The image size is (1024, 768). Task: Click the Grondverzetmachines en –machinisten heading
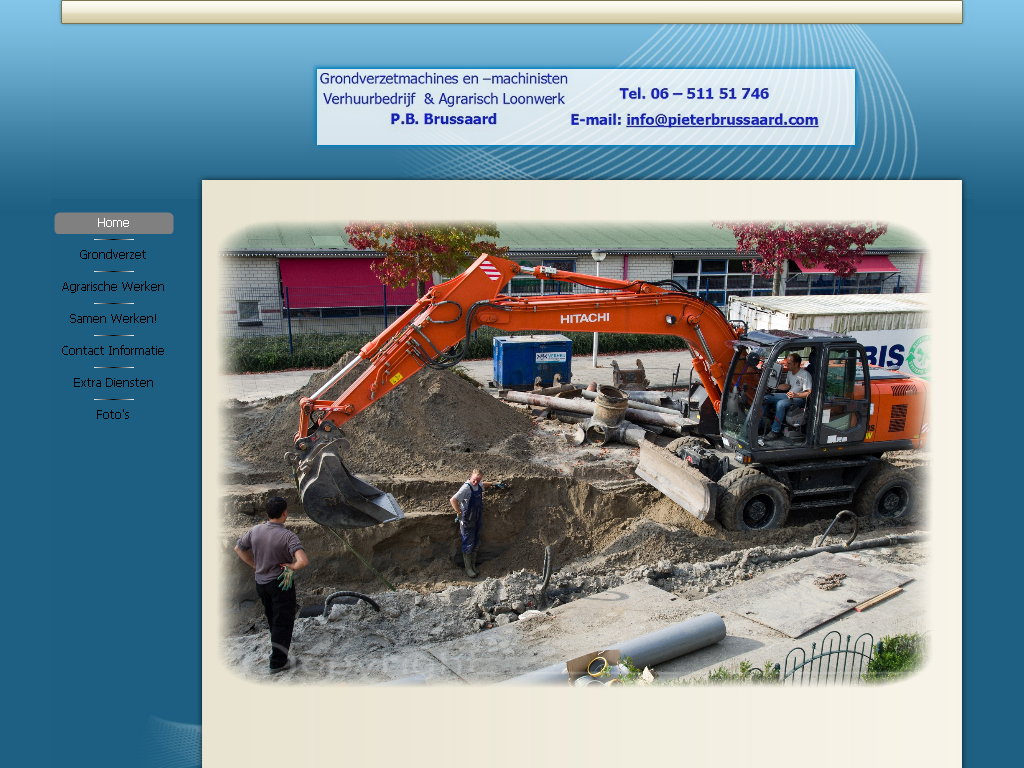443,78
